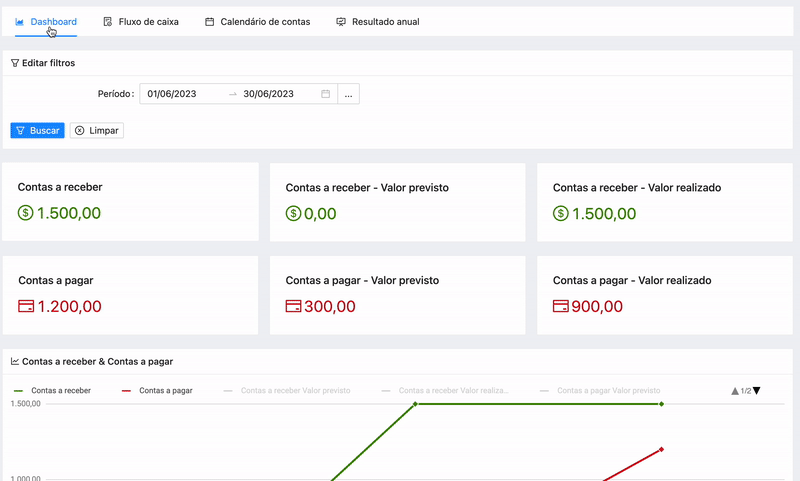Click the dollar icon in Valor previsto receber card
This screenshot has height=481, width=800.
click(x=293, y=213)
